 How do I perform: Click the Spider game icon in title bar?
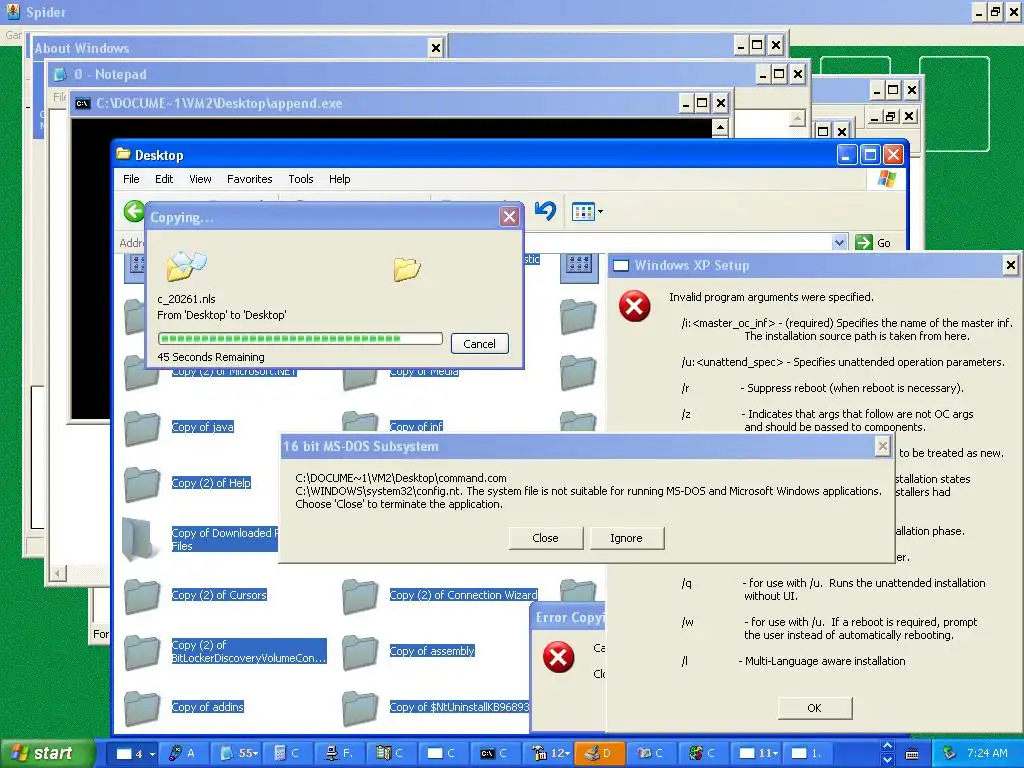coord(12,11)
